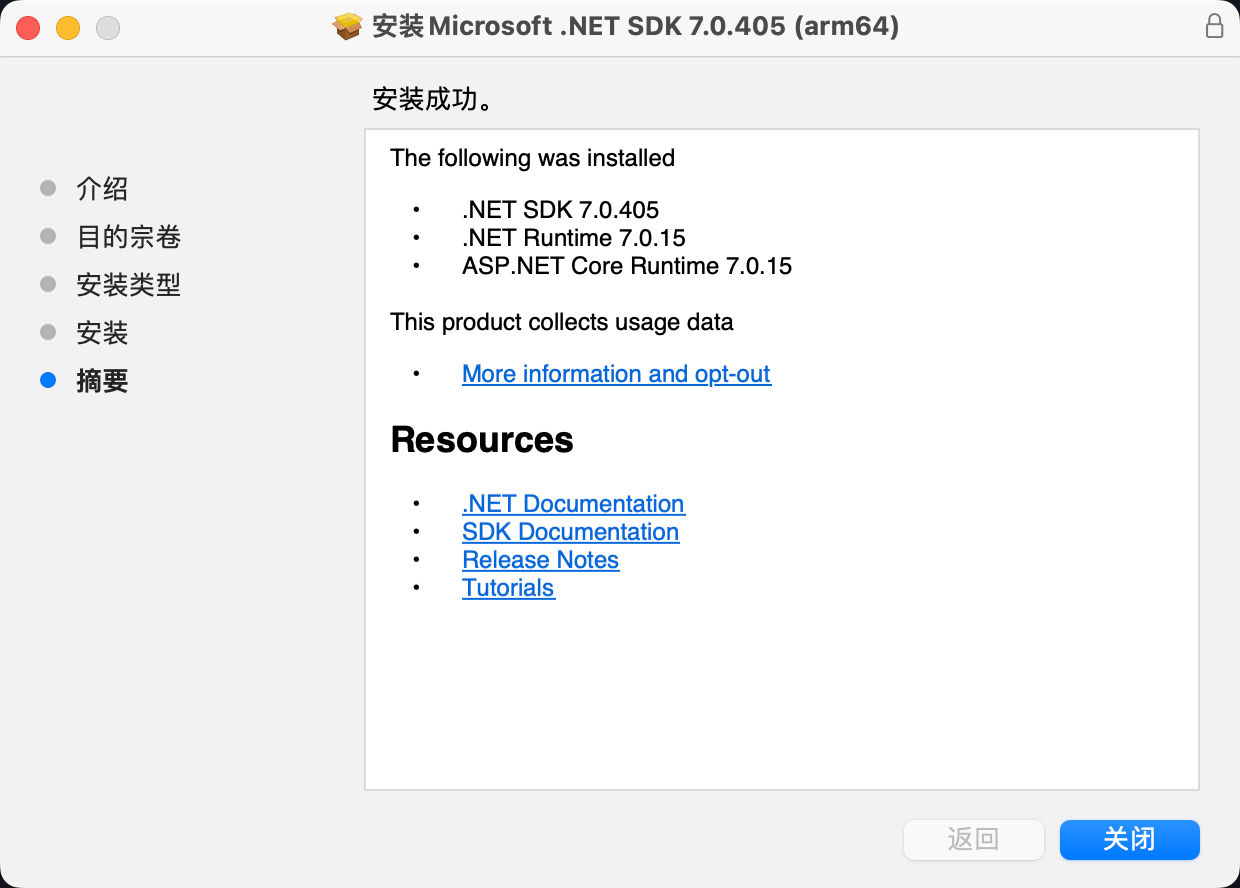Open the SDK Documentation link
Image resolution: width=1240 pixels, height=888 pixels.
[570, 532]
